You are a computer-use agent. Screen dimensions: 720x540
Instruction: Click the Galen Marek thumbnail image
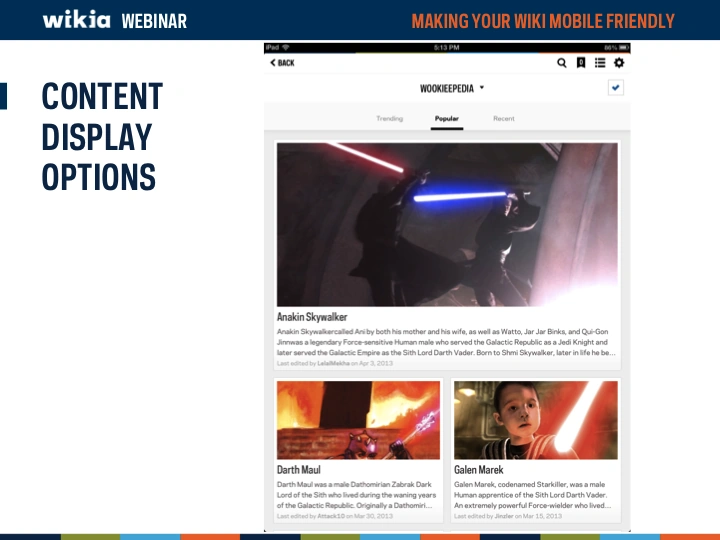tap(535, 419)
